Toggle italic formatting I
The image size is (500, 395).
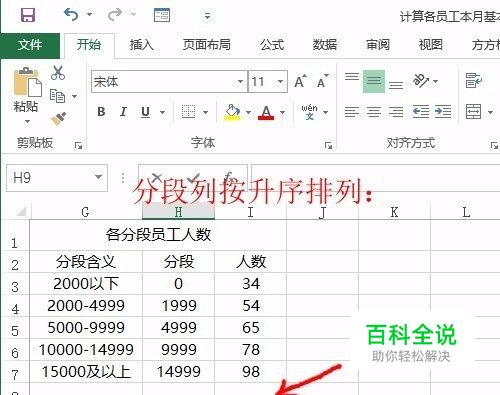pos(123,112)
